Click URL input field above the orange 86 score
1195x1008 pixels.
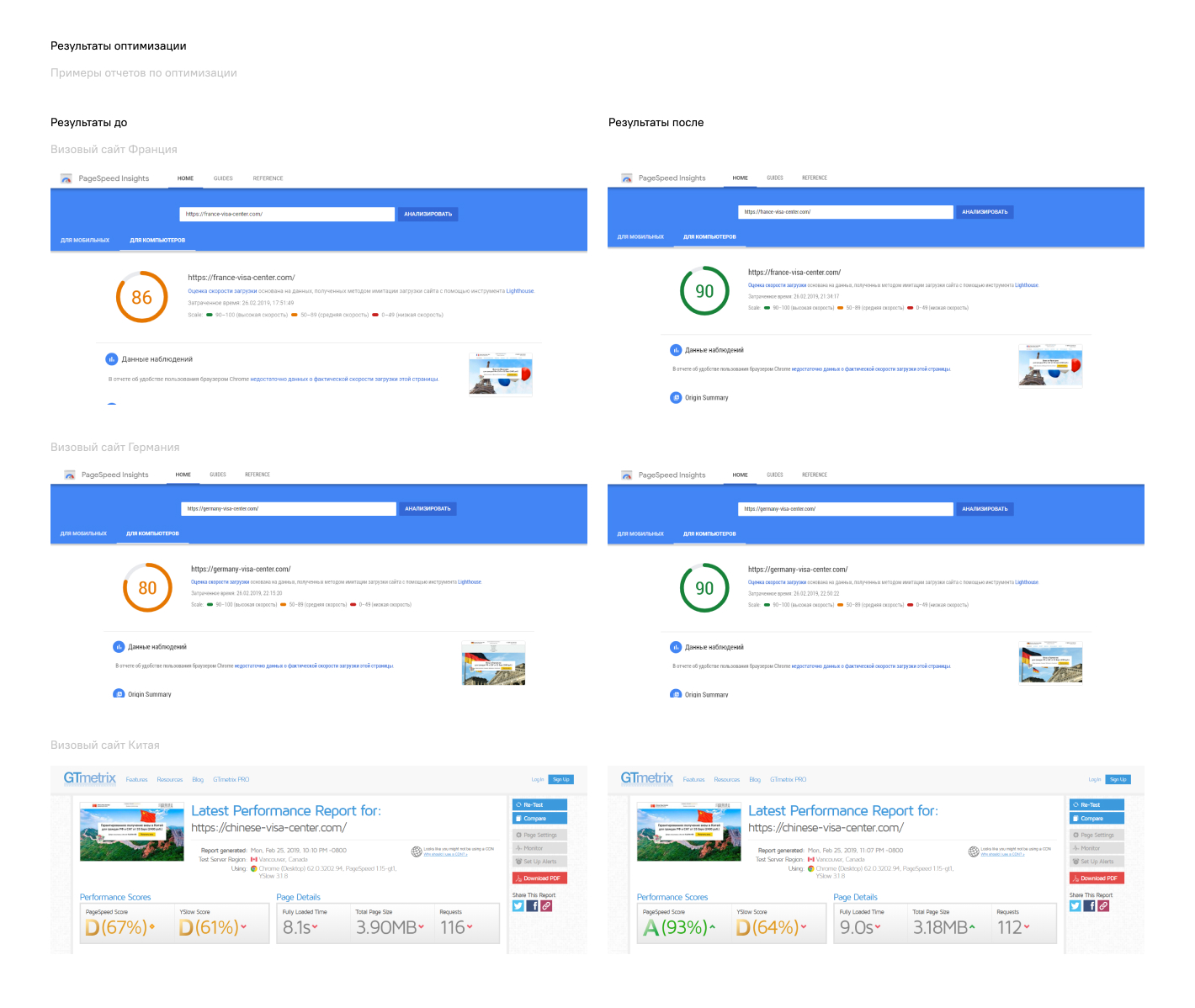click(287, 214)
